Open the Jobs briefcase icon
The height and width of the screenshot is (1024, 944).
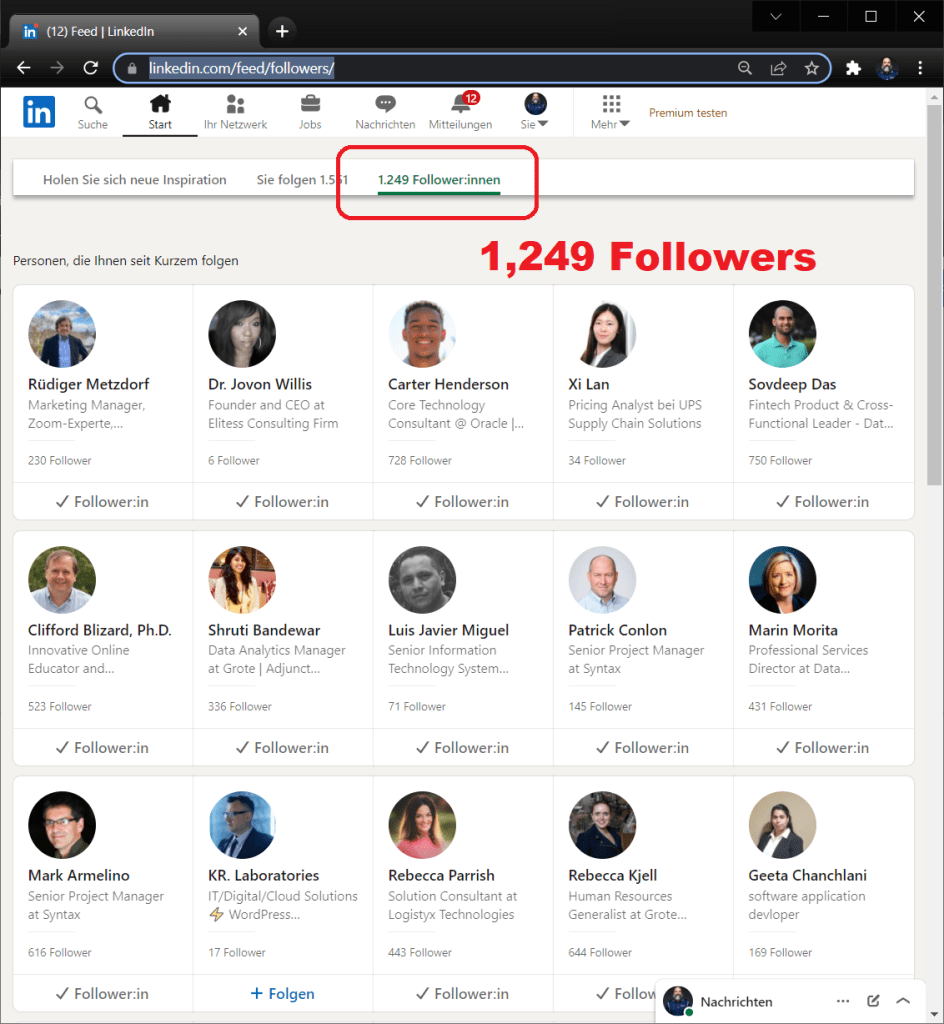(310, 106)
